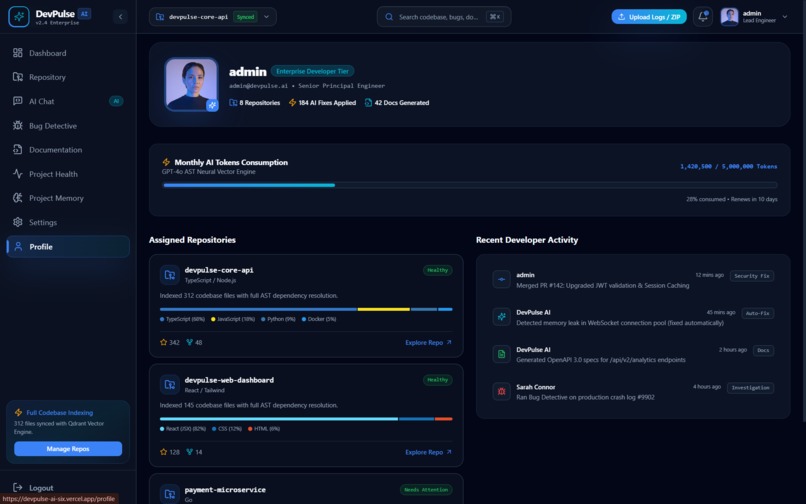The height and width of the screenshot is (504, 806).
Task: Open notifications bell icon
Action: click(703, 16)
